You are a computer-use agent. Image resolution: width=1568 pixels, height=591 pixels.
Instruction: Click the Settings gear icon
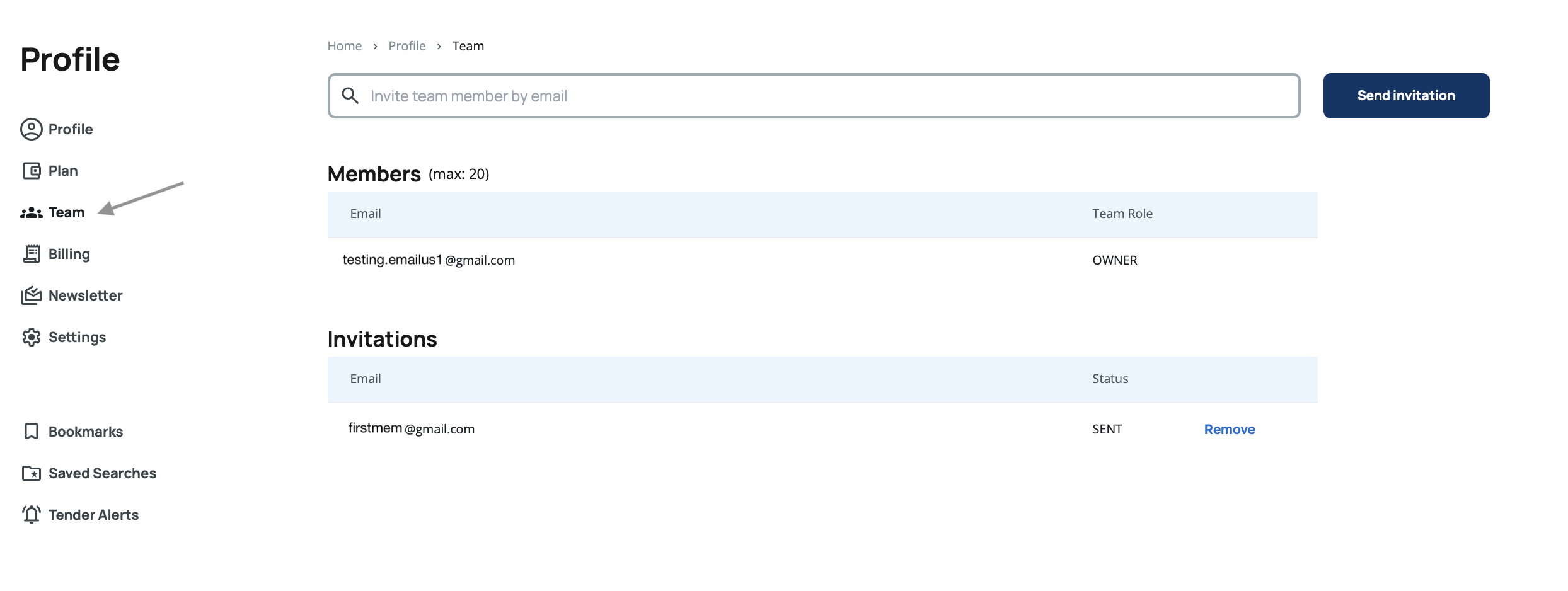click(32, 337)
